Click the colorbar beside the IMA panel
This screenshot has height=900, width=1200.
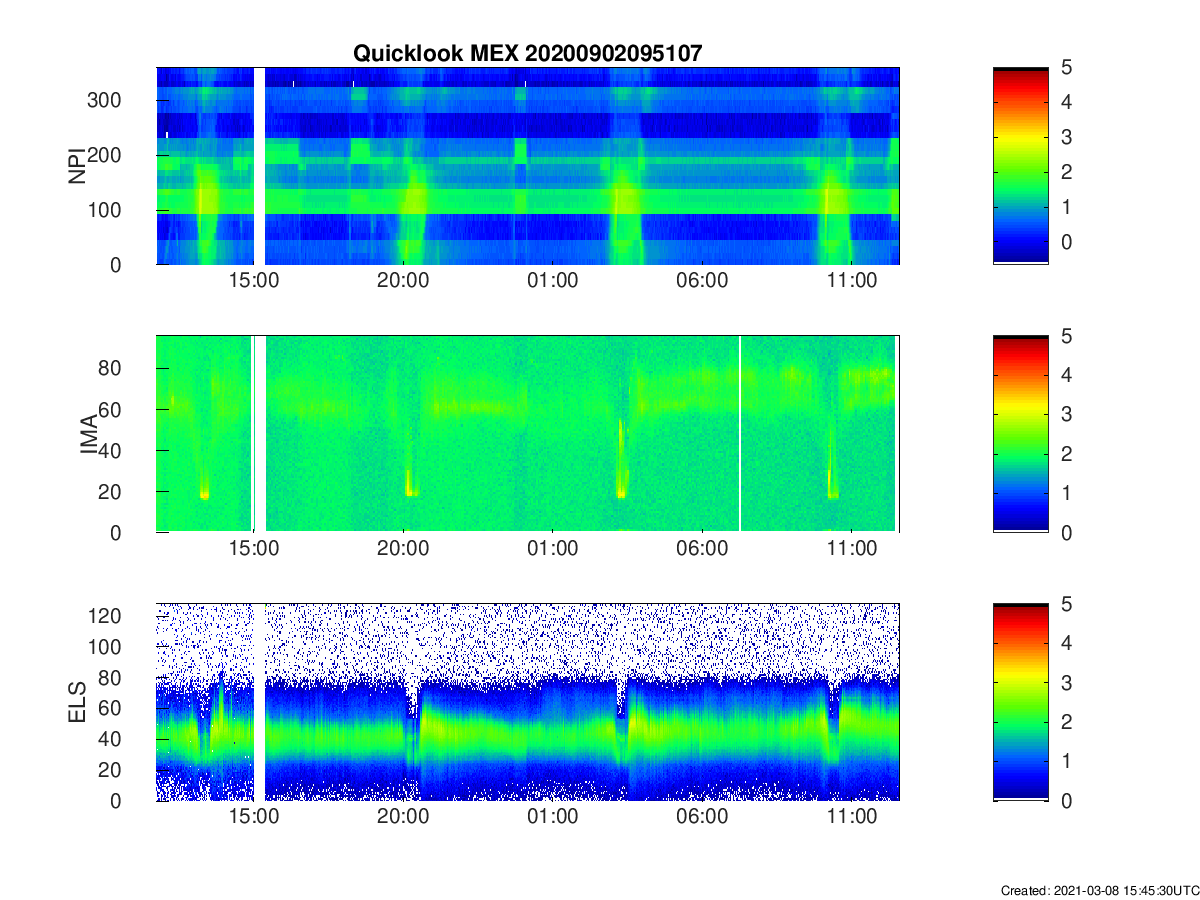[x=1021, y=434]
